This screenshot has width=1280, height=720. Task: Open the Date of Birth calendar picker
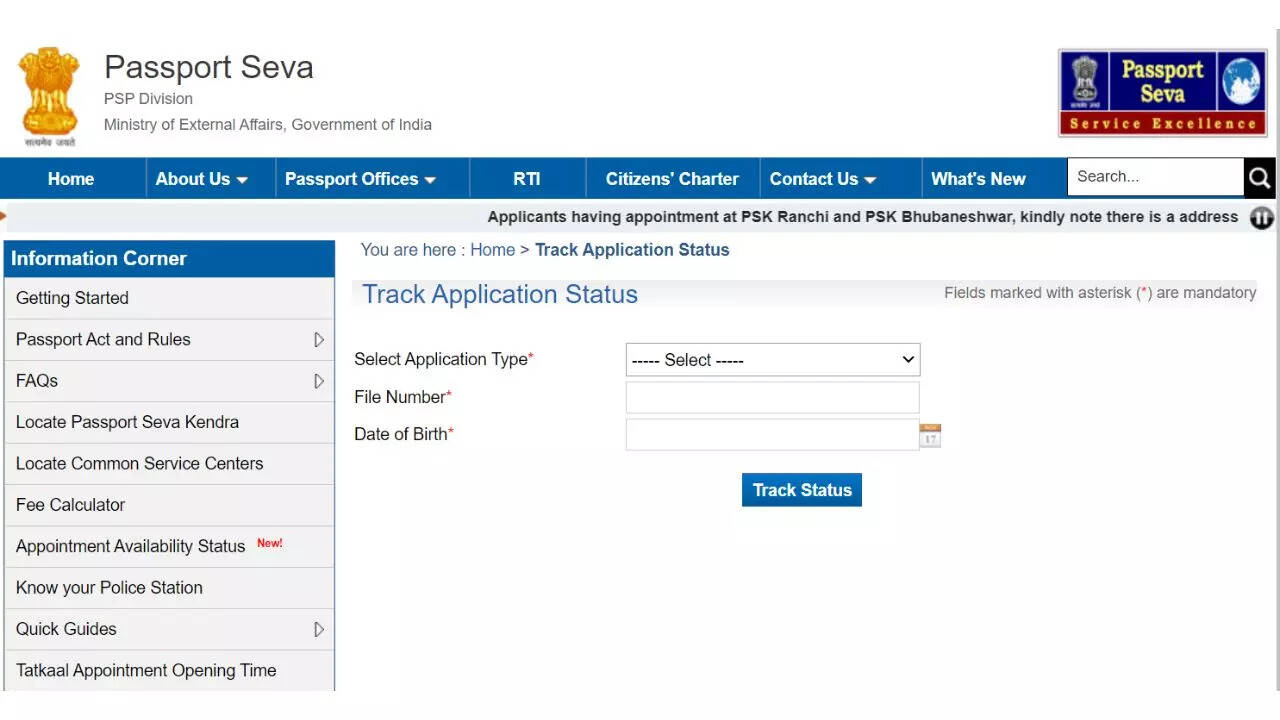point(930,435)
